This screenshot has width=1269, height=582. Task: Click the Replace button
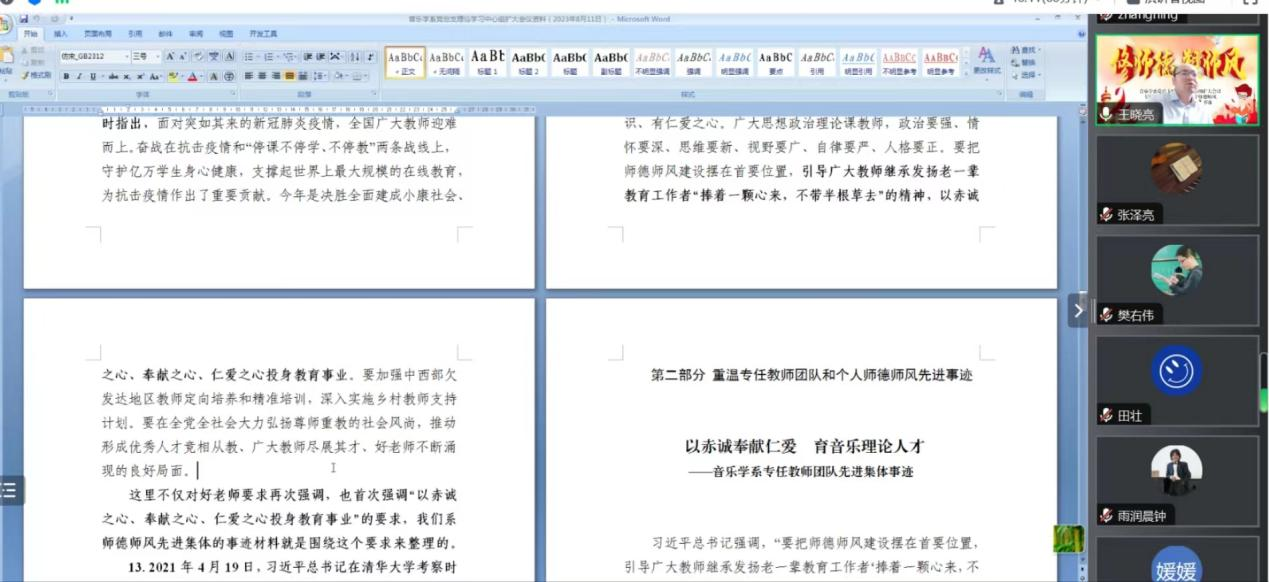coord(1025,62)
